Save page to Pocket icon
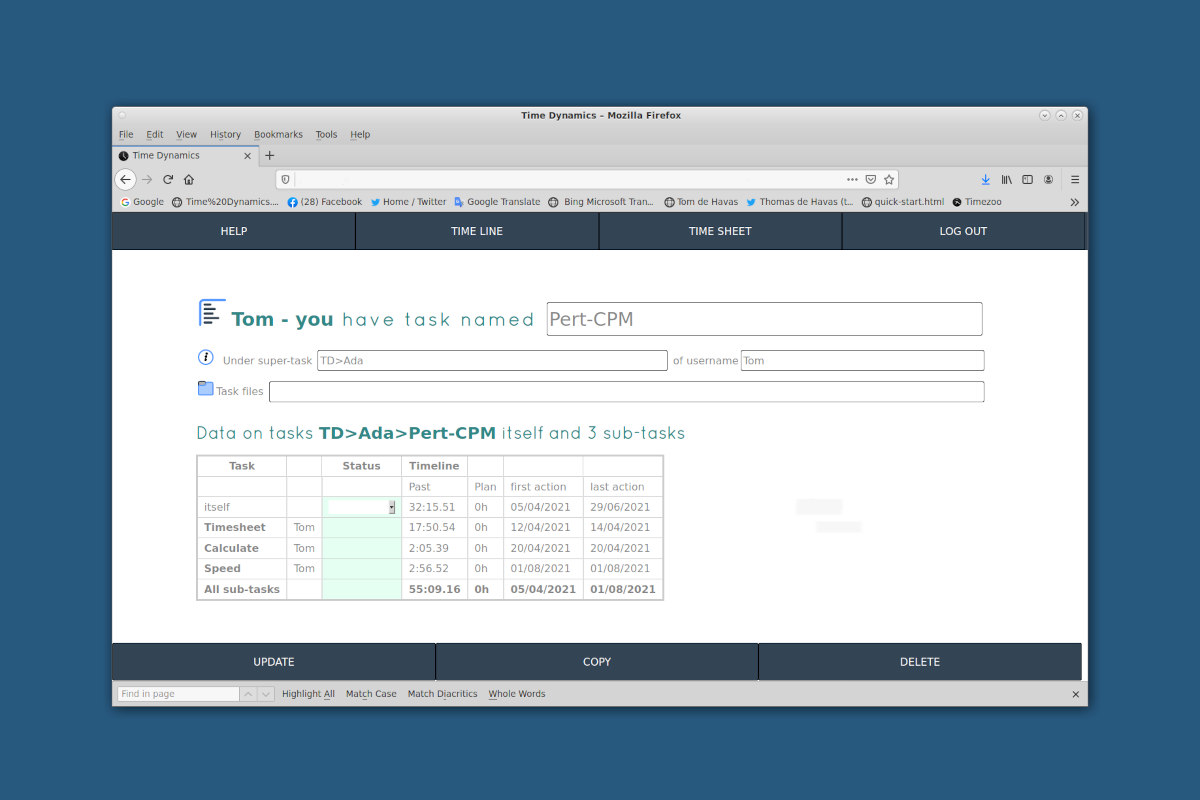The height and width of the screenshot is (800, 1200). (871, 179)
